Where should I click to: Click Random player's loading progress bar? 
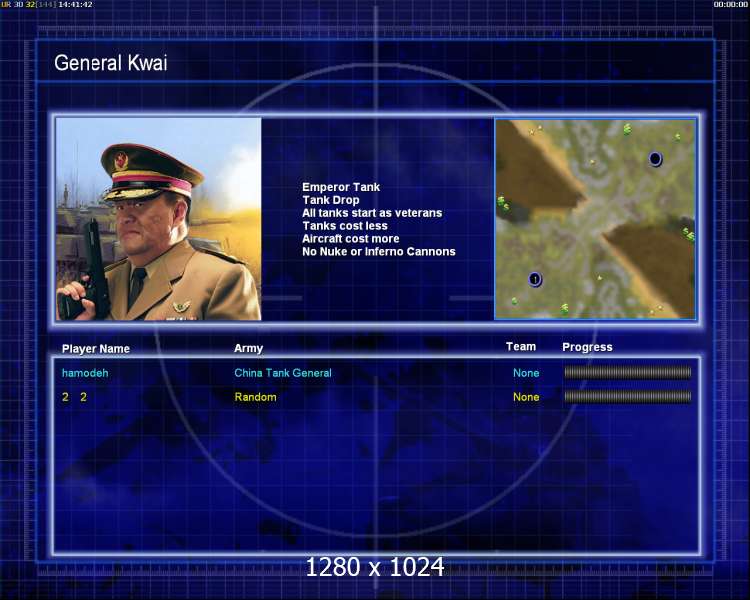[x=628, y=397]
